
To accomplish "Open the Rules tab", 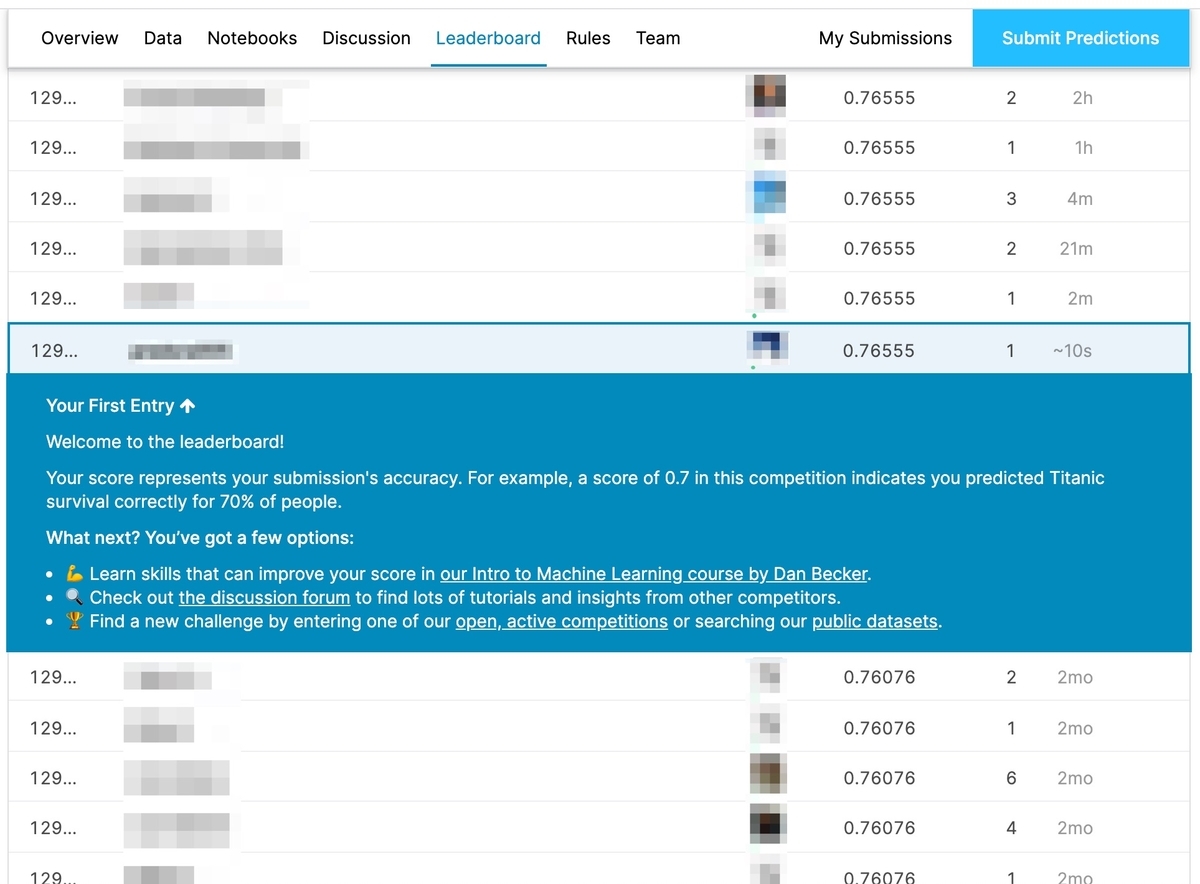I will (588, 38).
